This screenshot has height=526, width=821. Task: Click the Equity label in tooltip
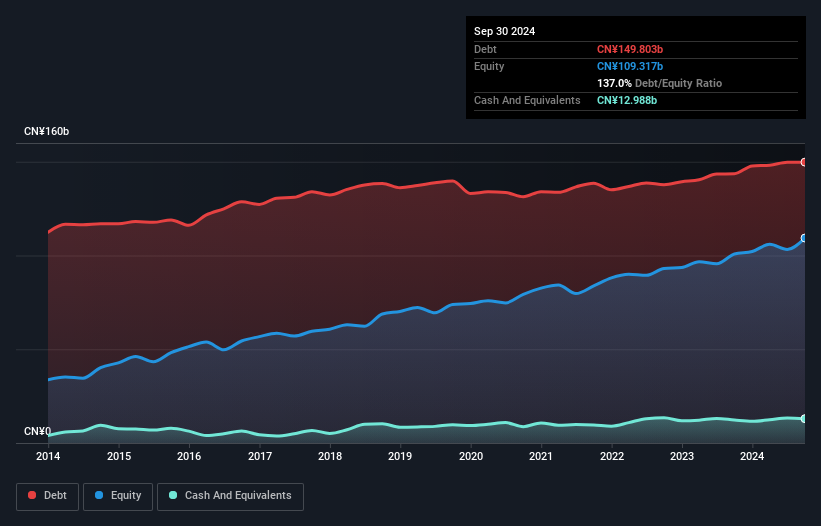tap(489, 66)
